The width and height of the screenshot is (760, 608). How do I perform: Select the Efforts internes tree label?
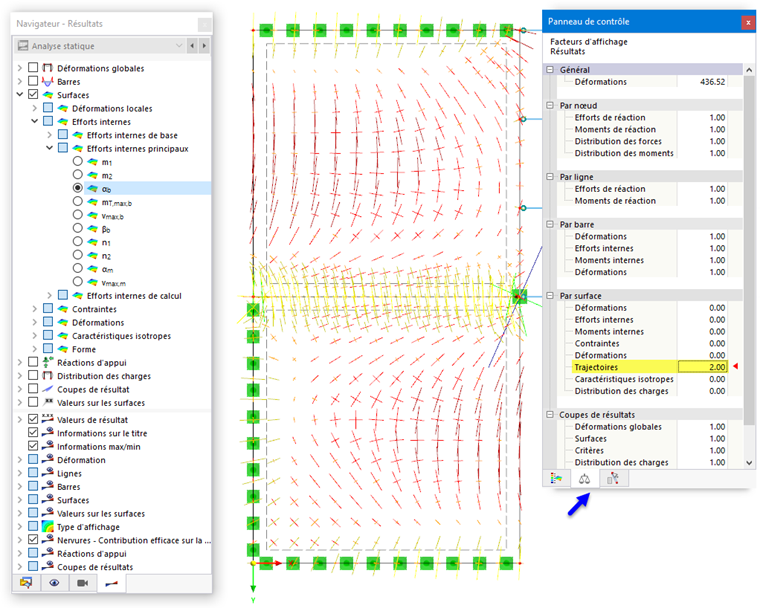pyautogui.click(x=101, y=122)
